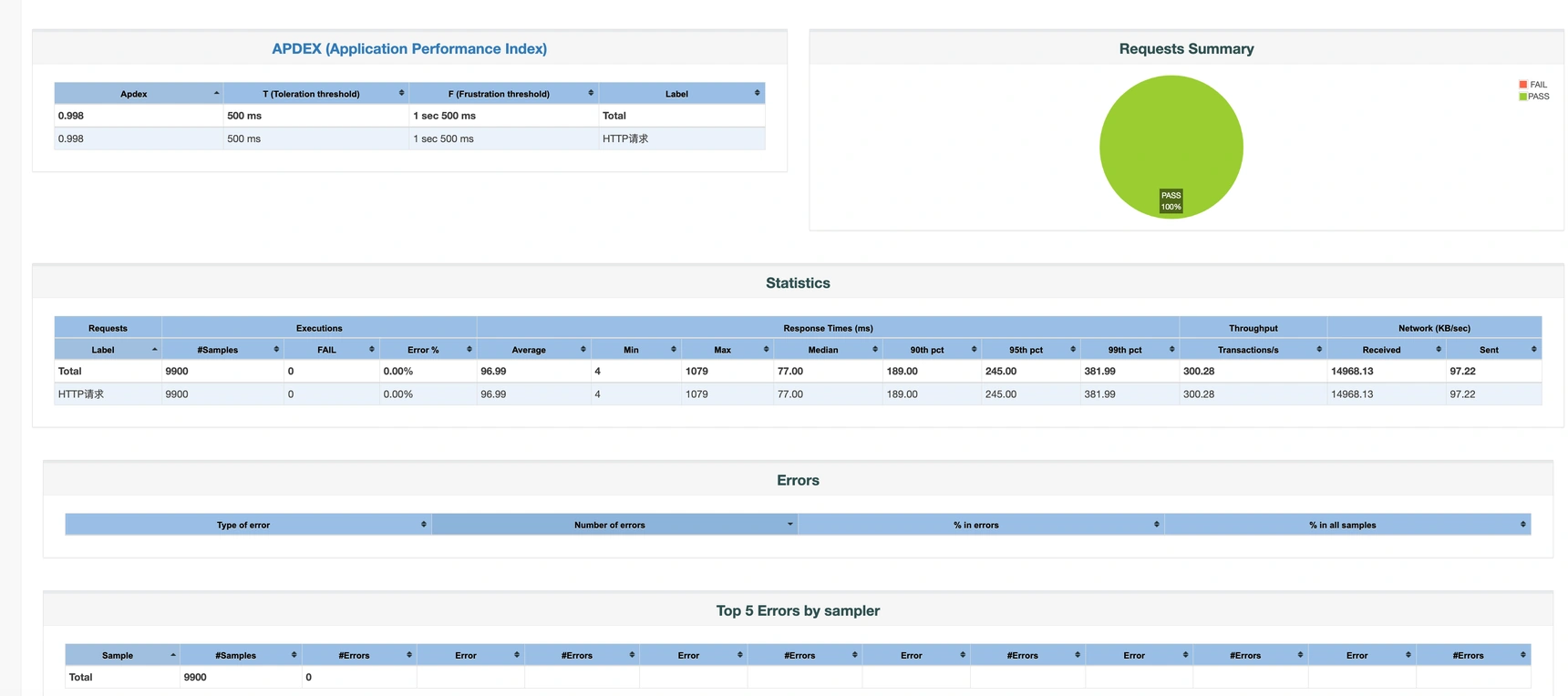Click HTTP请求 row label in Statistics
This screenshot has width=1568, height=696.
pos(81,394)
